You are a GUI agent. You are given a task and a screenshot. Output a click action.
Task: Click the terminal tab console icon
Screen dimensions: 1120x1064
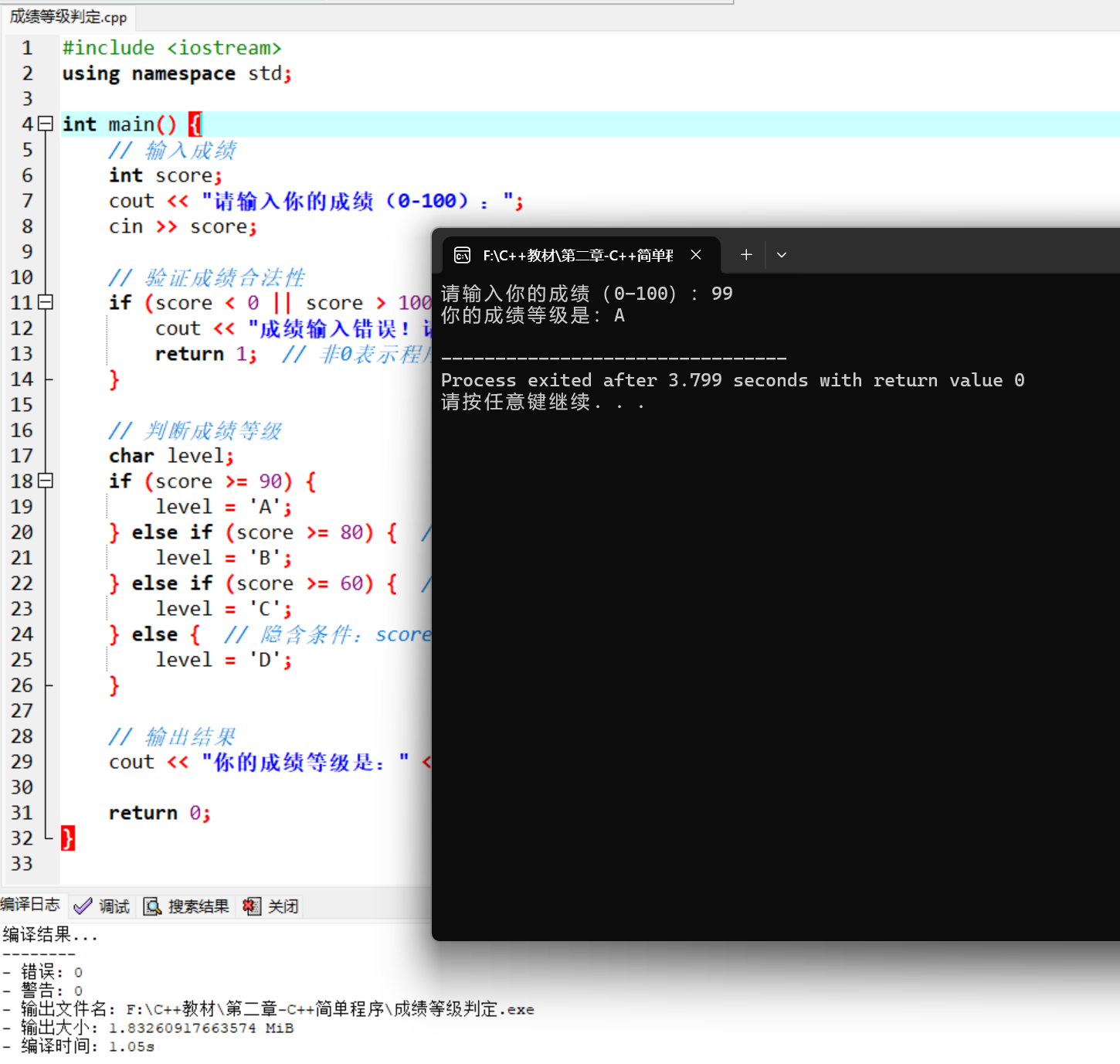[462, 255]
